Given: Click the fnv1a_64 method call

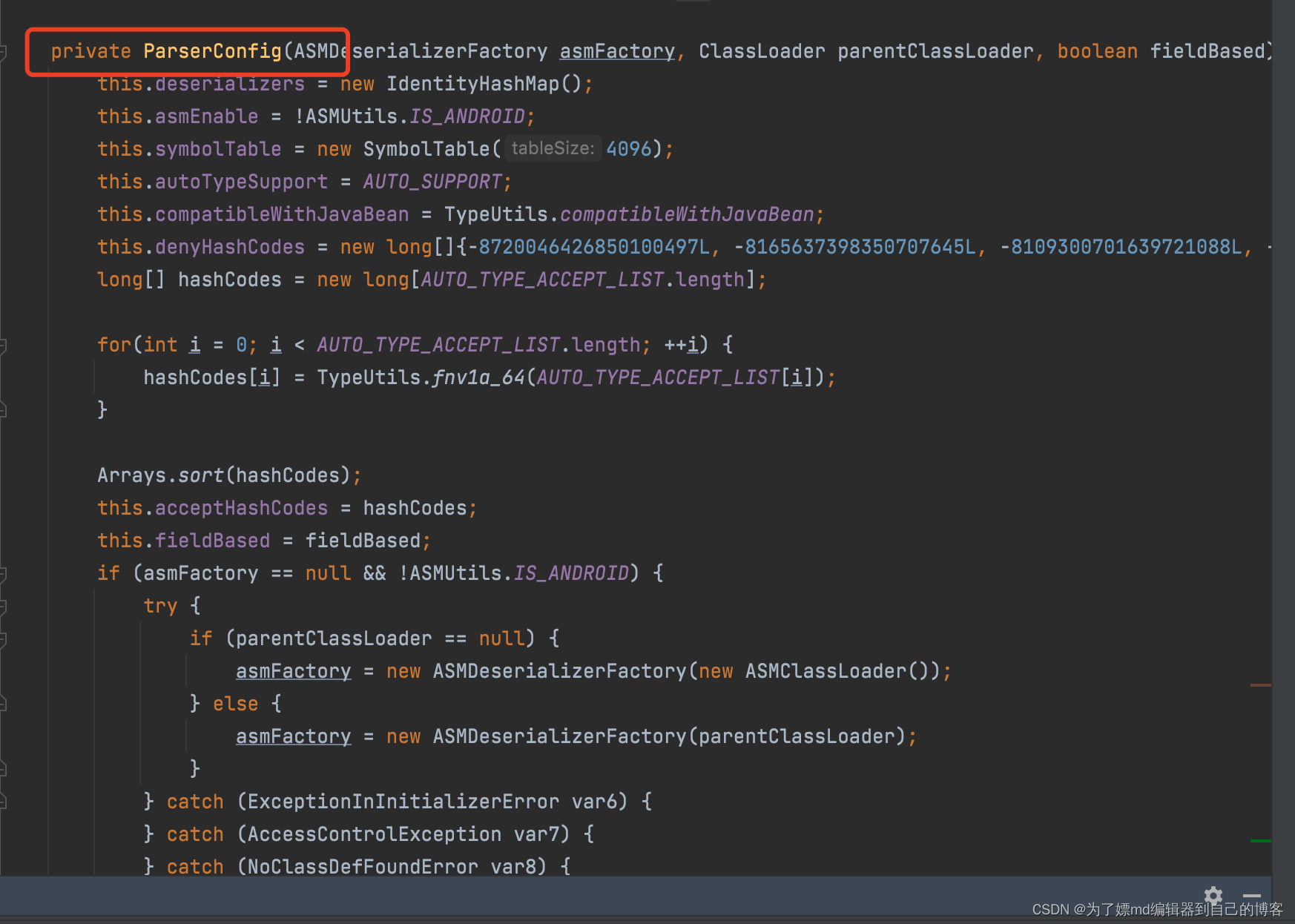Looking at the screenshot, I should [478, 377].
